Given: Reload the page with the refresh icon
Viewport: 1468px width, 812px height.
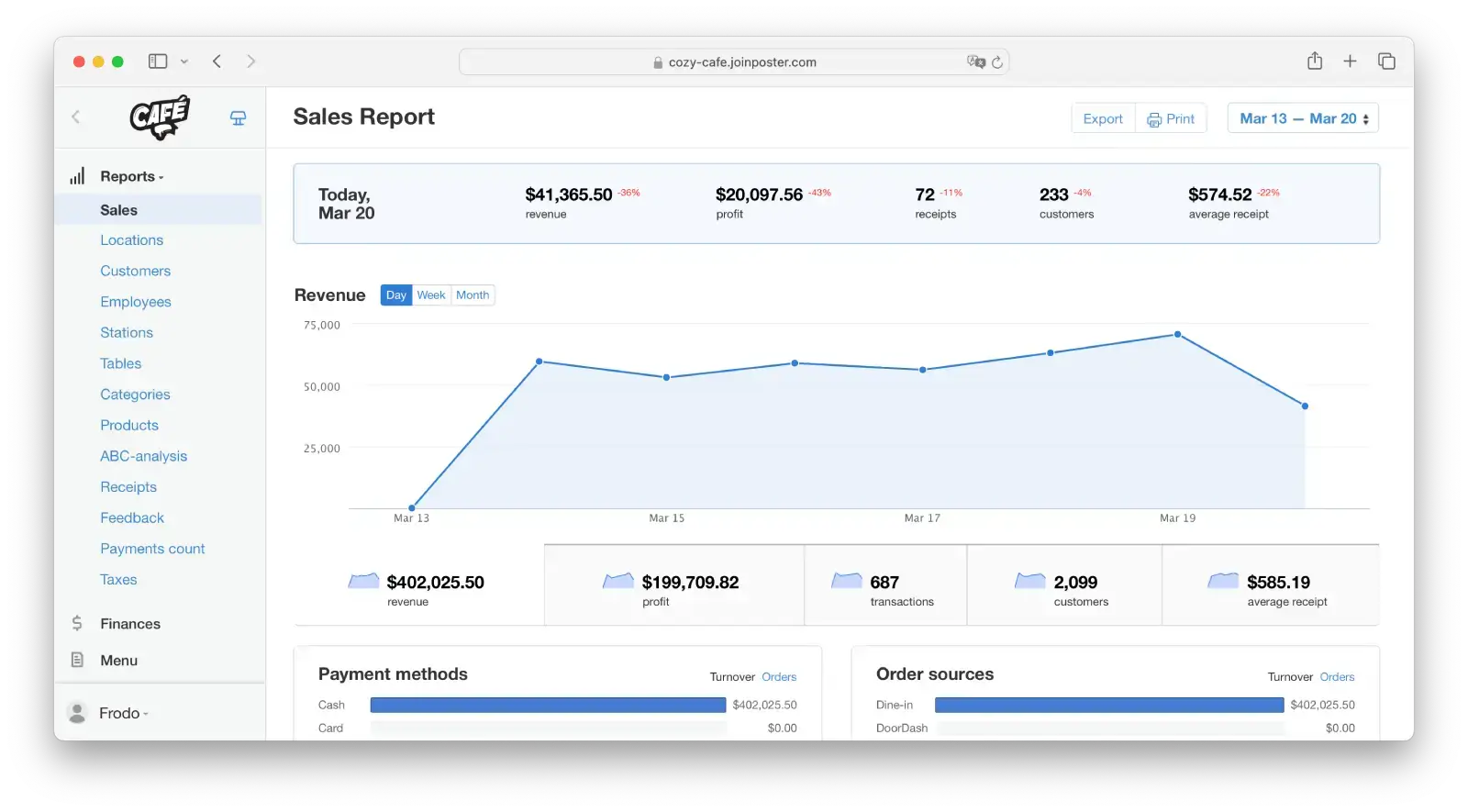Looking at the screenshot, I should click(997, 62).
